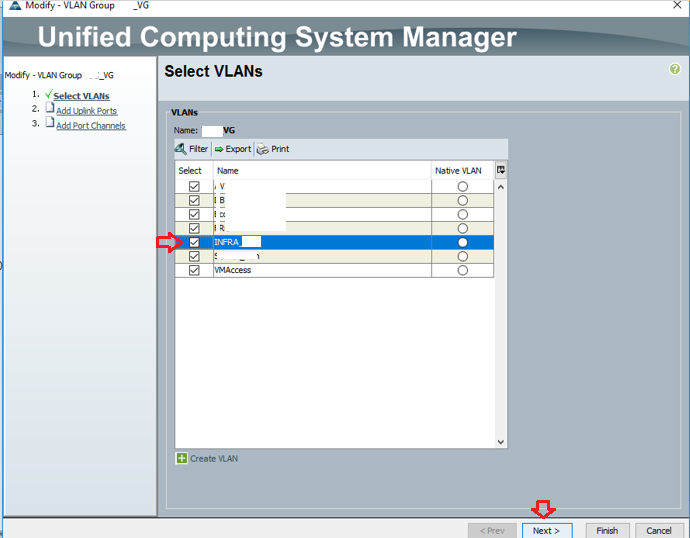Screen dimensions: 690x538
Task: Click the page icon beside Add Uplink Ports
Action: (50, 108)
